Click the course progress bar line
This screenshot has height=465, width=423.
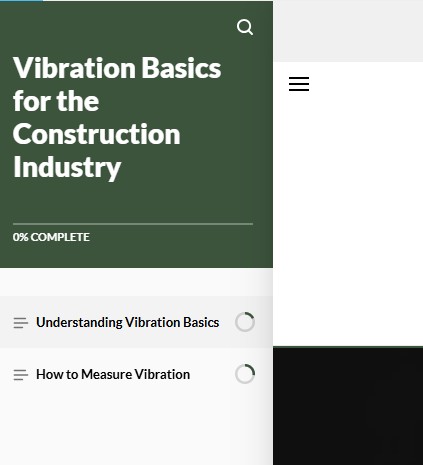pyautogui.click(x=133, y=224)
